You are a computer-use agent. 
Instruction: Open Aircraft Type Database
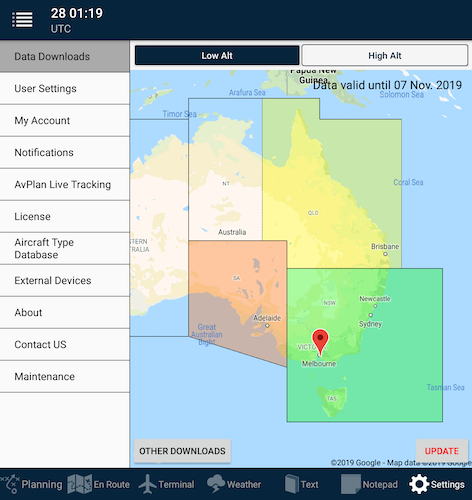pyautogui.click(x=65, y=248)
